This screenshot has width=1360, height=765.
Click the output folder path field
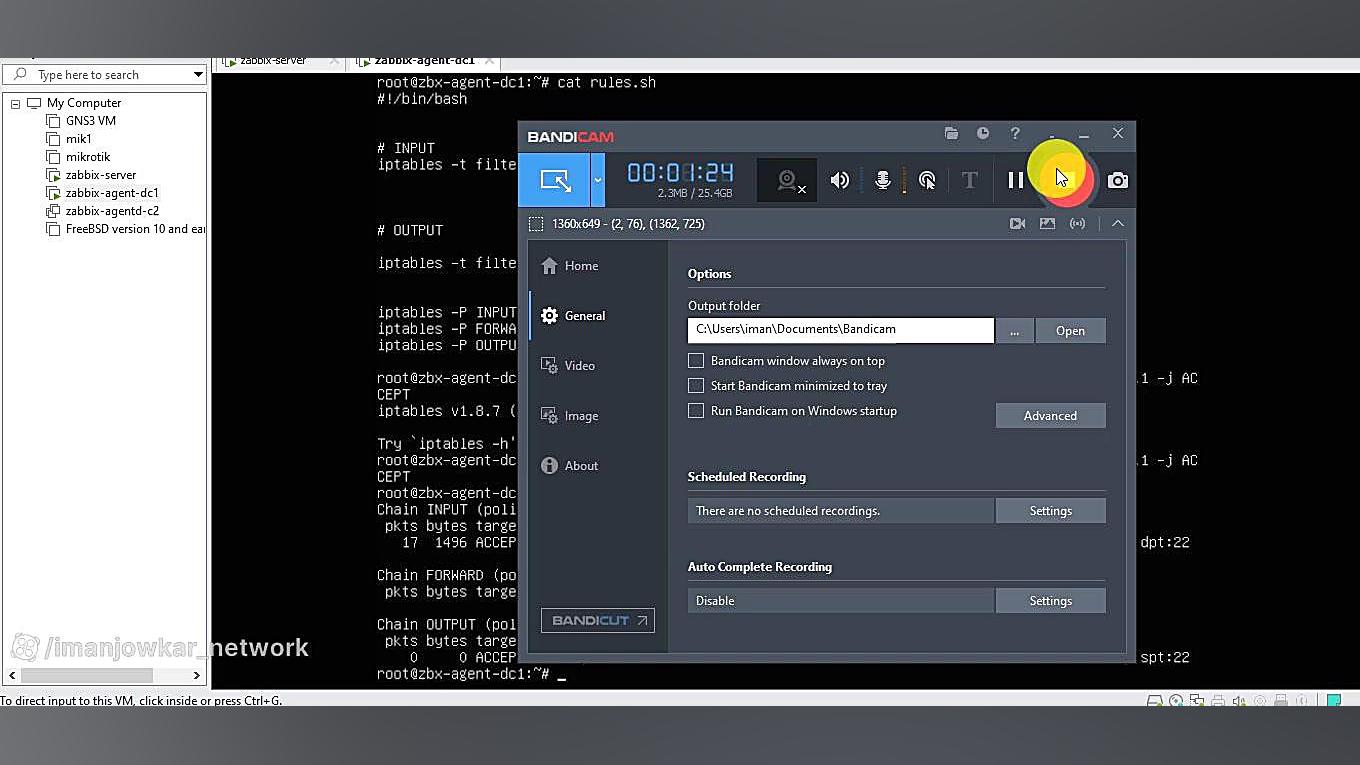click(841, 330)
